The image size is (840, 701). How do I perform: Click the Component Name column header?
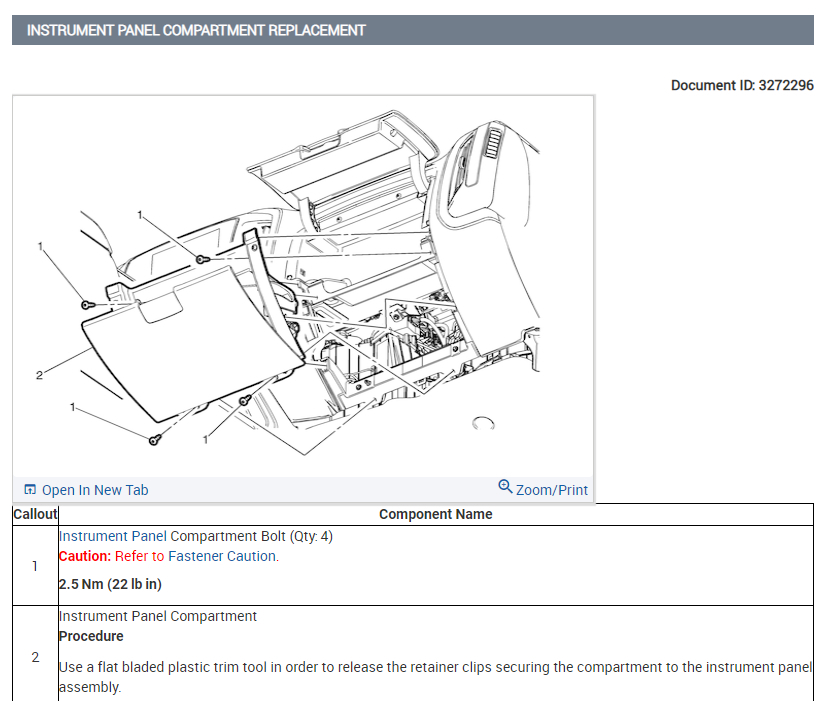(x=436, y=514)
